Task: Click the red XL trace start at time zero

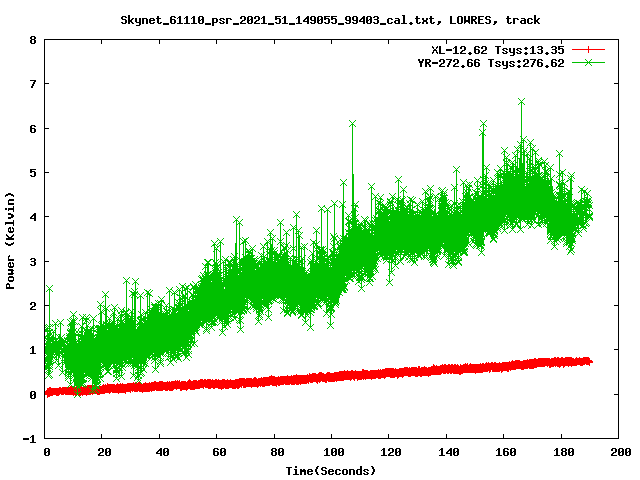Action: (47, 393)
